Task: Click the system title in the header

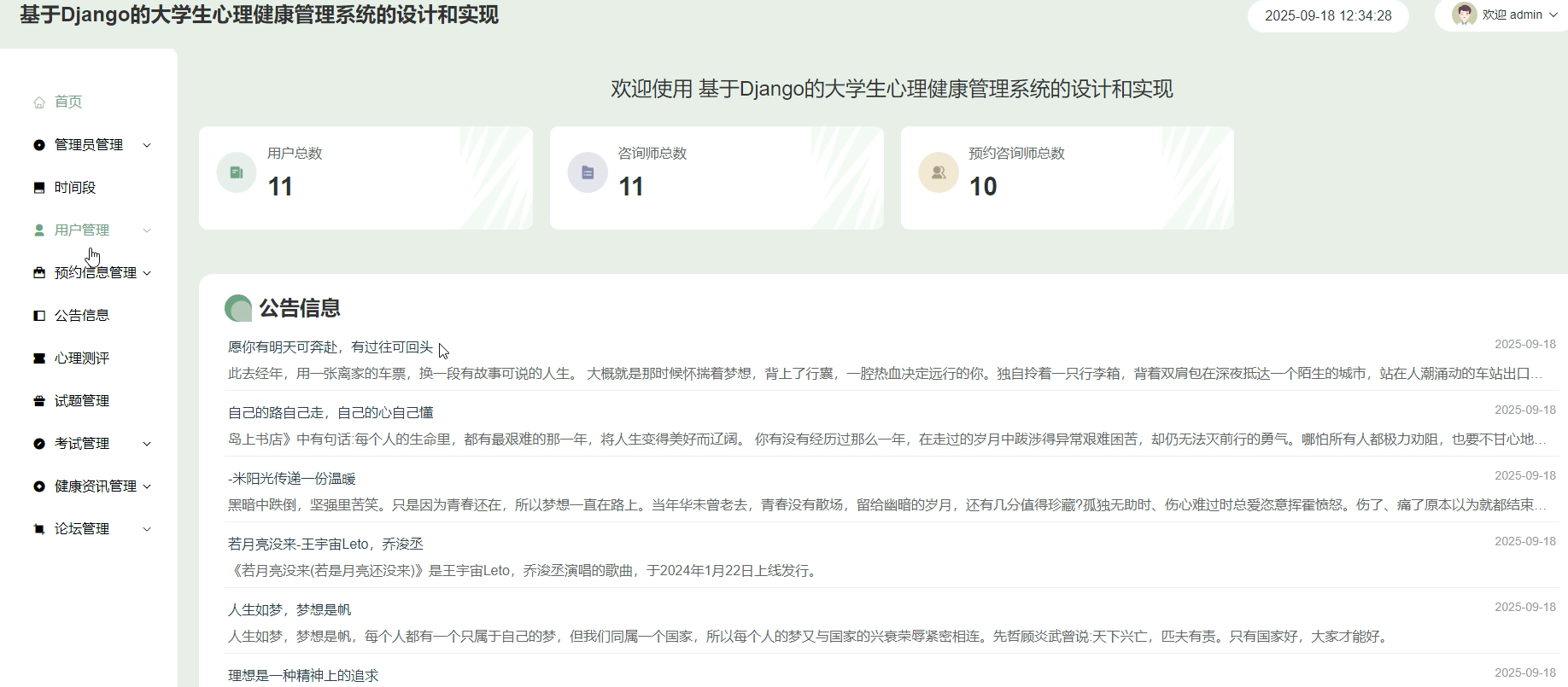Action: (260, 15)
